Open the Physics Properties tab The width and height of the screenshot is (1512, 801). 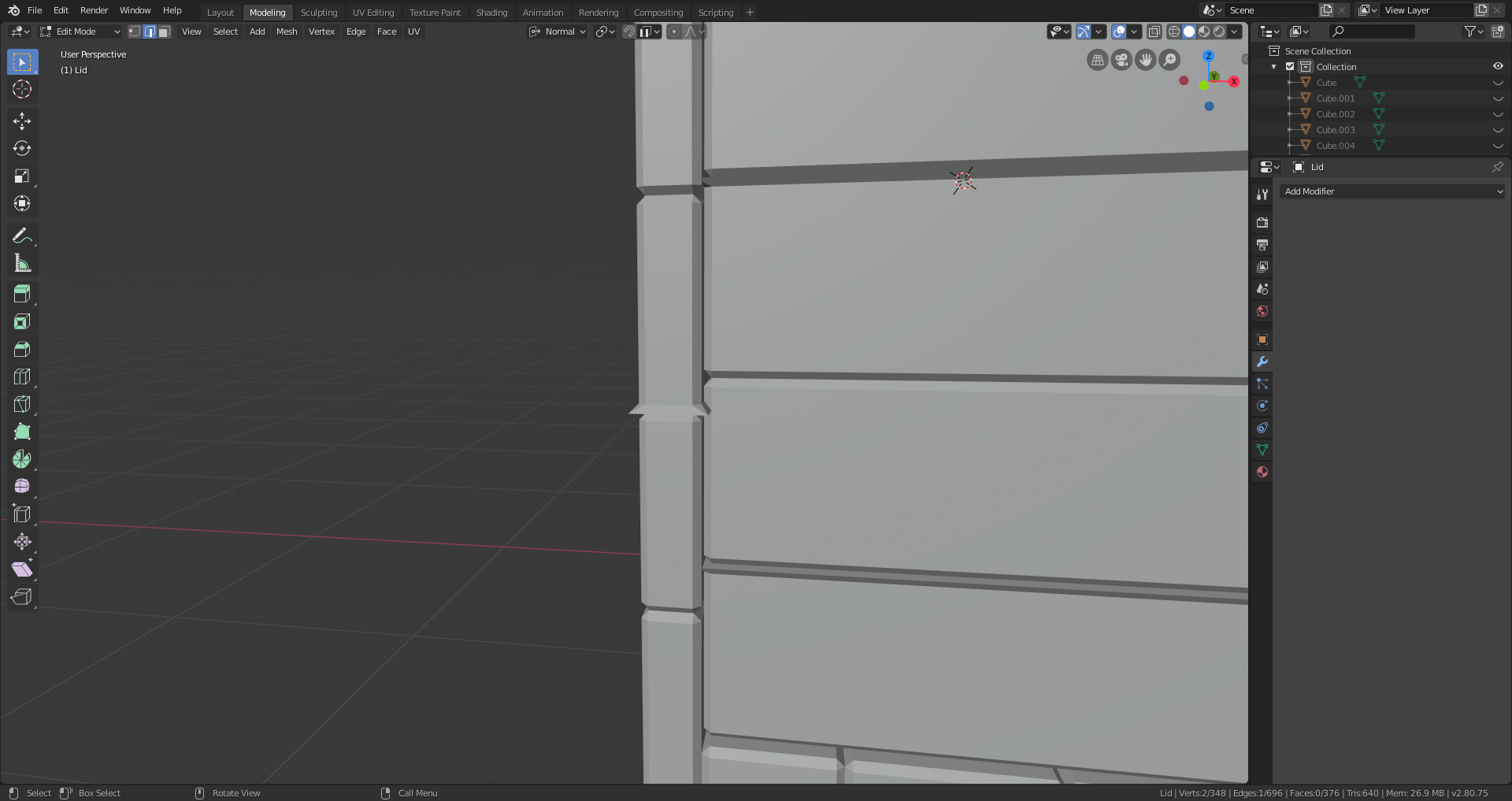pos(1262,406)
